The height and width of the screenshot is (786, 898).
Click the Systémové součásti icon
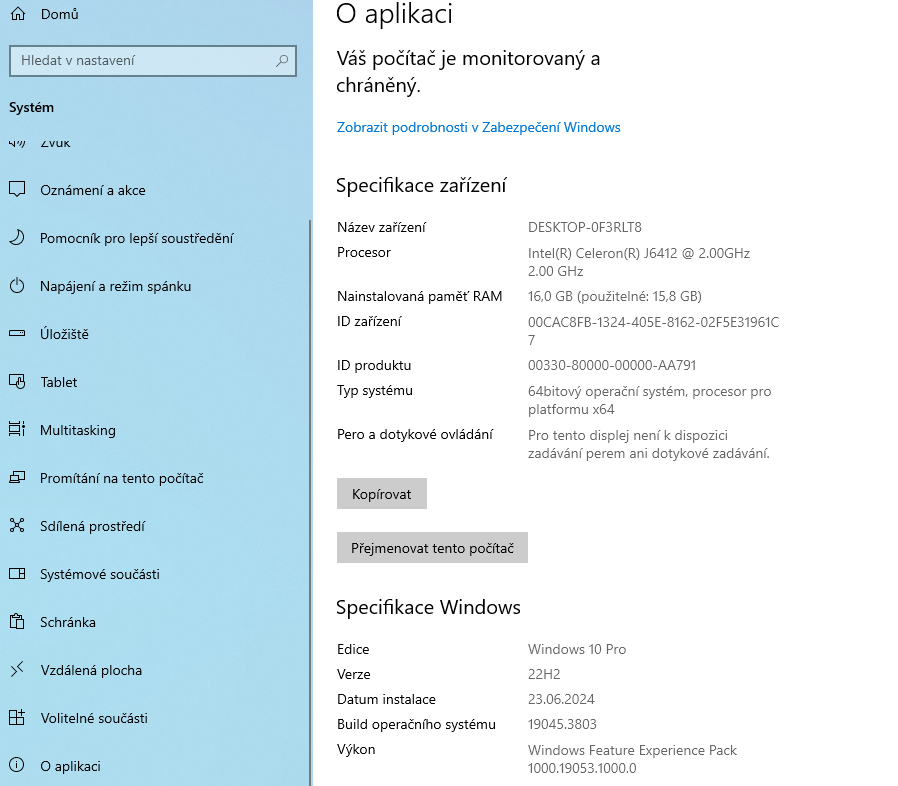[x=17, y=573]
